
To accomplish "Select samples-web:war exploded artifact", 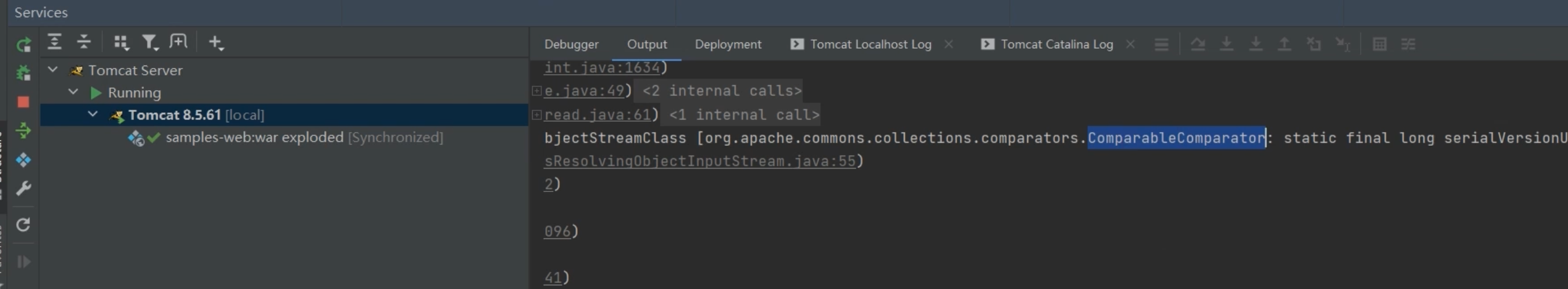I will point(254,137).
